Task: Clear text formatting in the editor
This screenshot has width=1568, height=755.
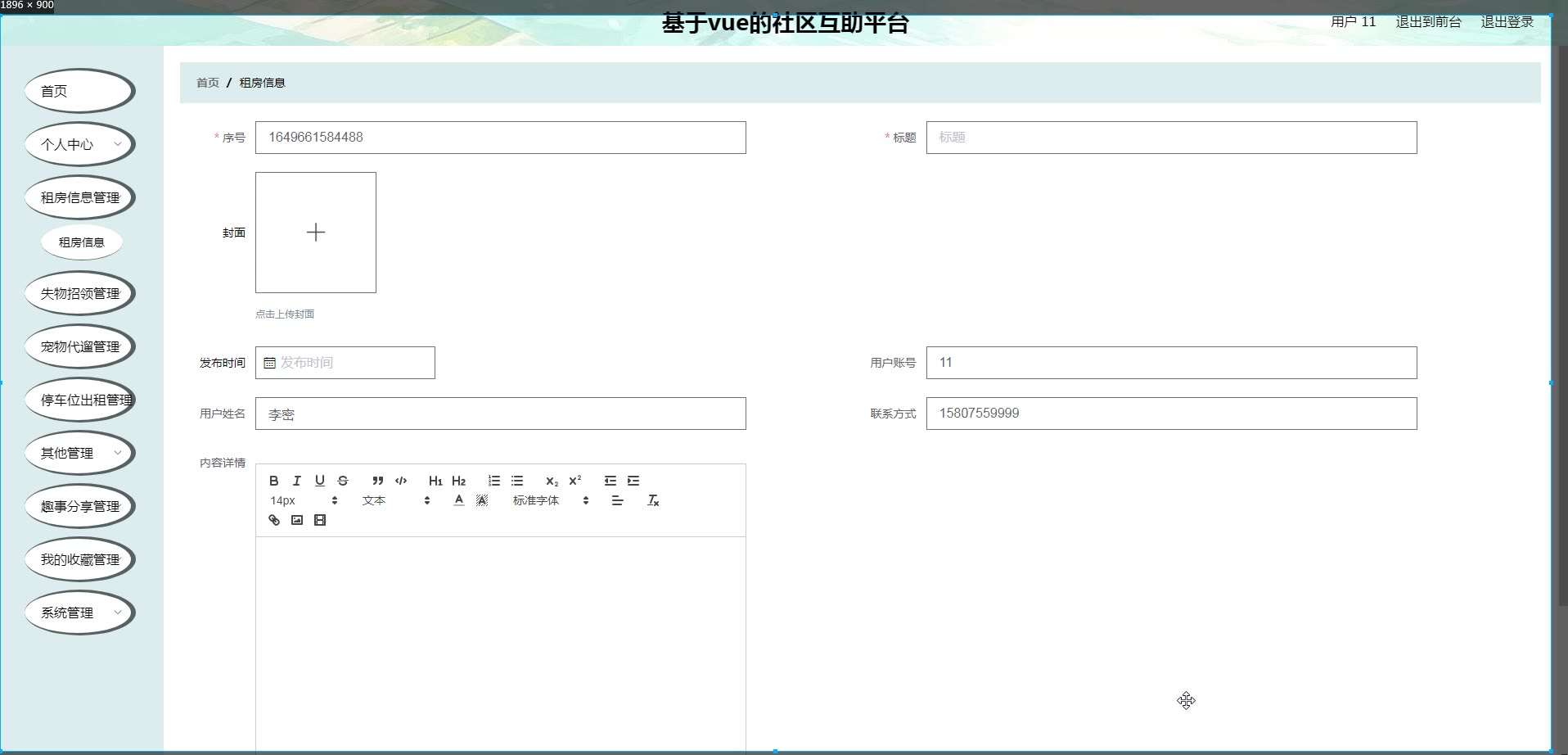Action: point(653,500)
